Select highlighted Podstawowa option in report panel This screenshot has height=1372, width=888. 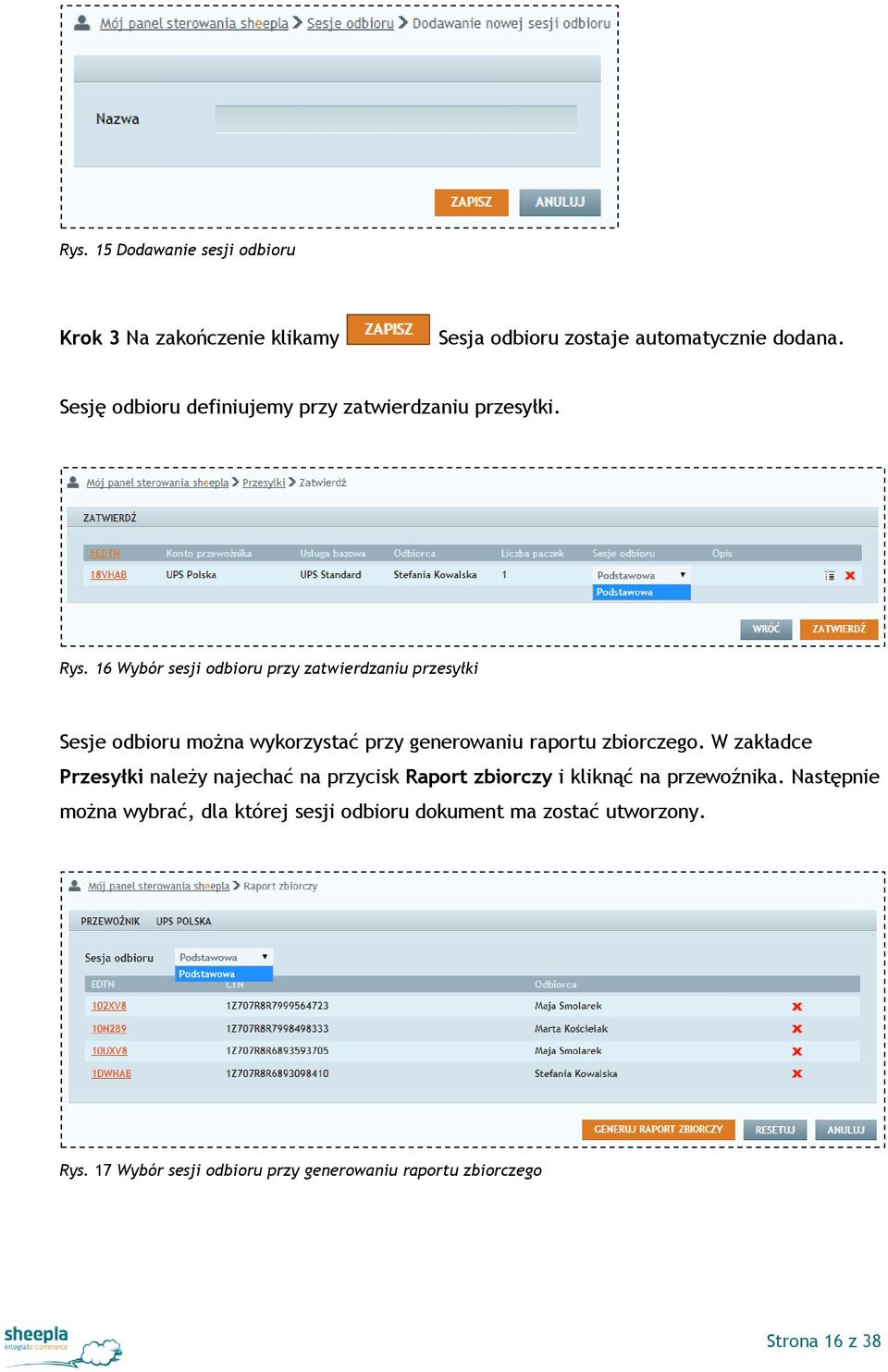224,974
